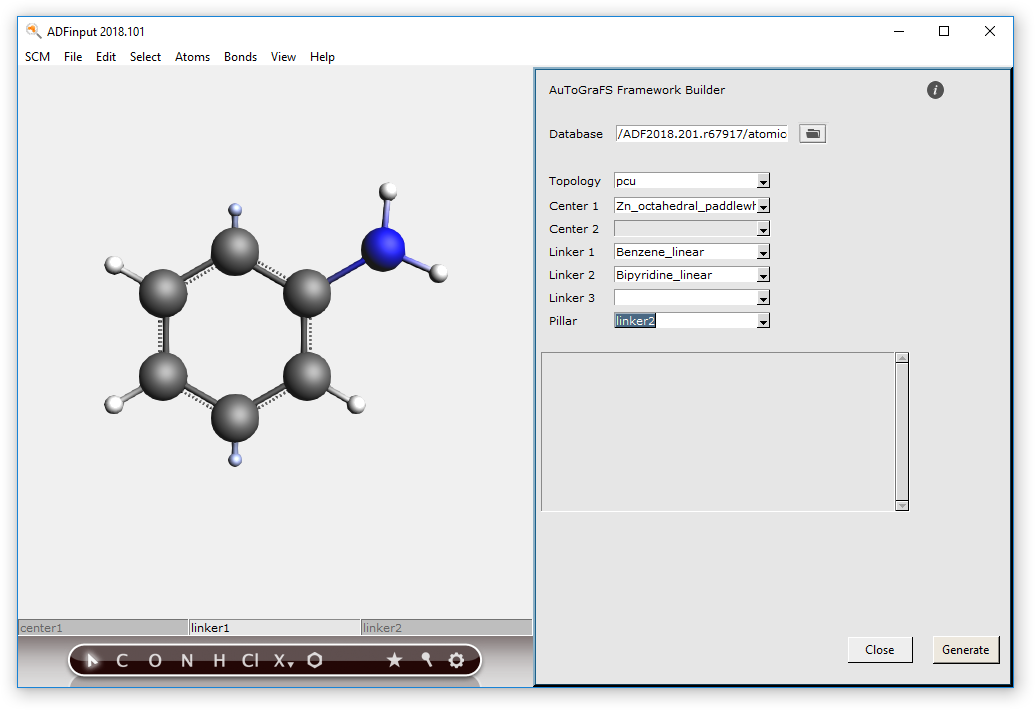Expand the Center 1 dropdown
Screen dimensions: 1035x710
tap(763, 206)
